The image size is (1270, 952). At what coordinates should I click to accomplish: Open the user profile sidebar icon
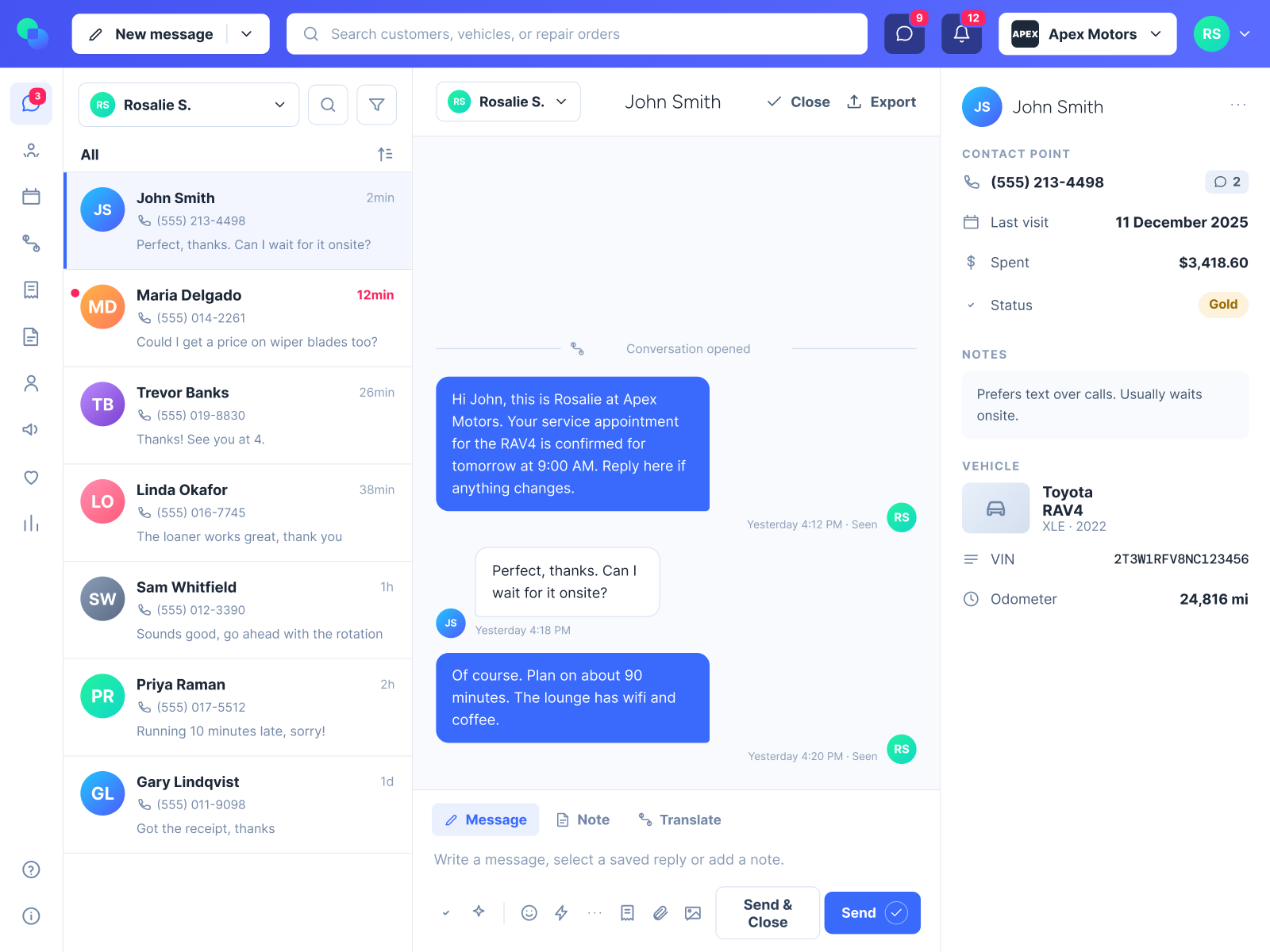click(x=31, y=384)
